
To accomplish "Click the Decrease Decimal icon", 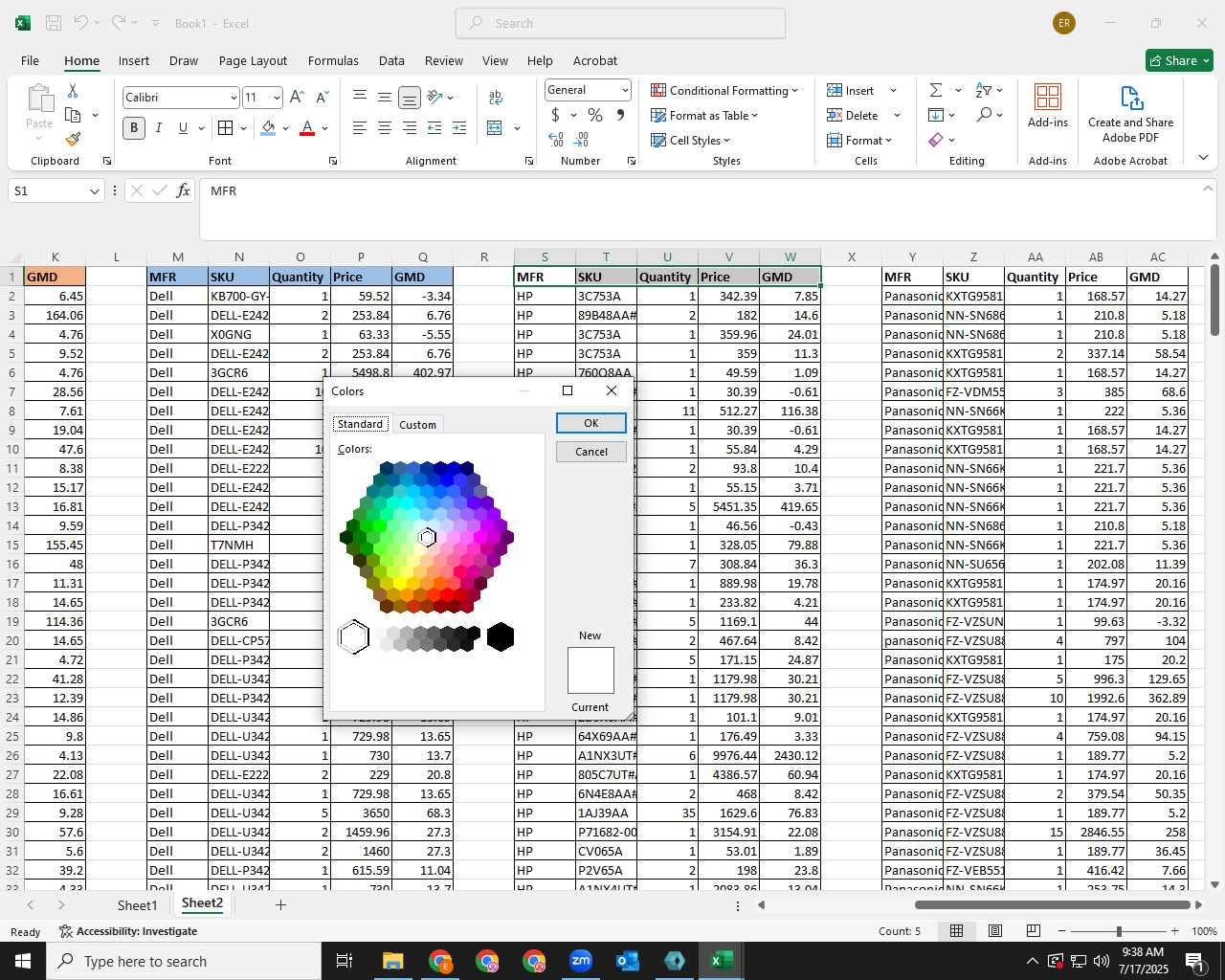I will (581, 140).
